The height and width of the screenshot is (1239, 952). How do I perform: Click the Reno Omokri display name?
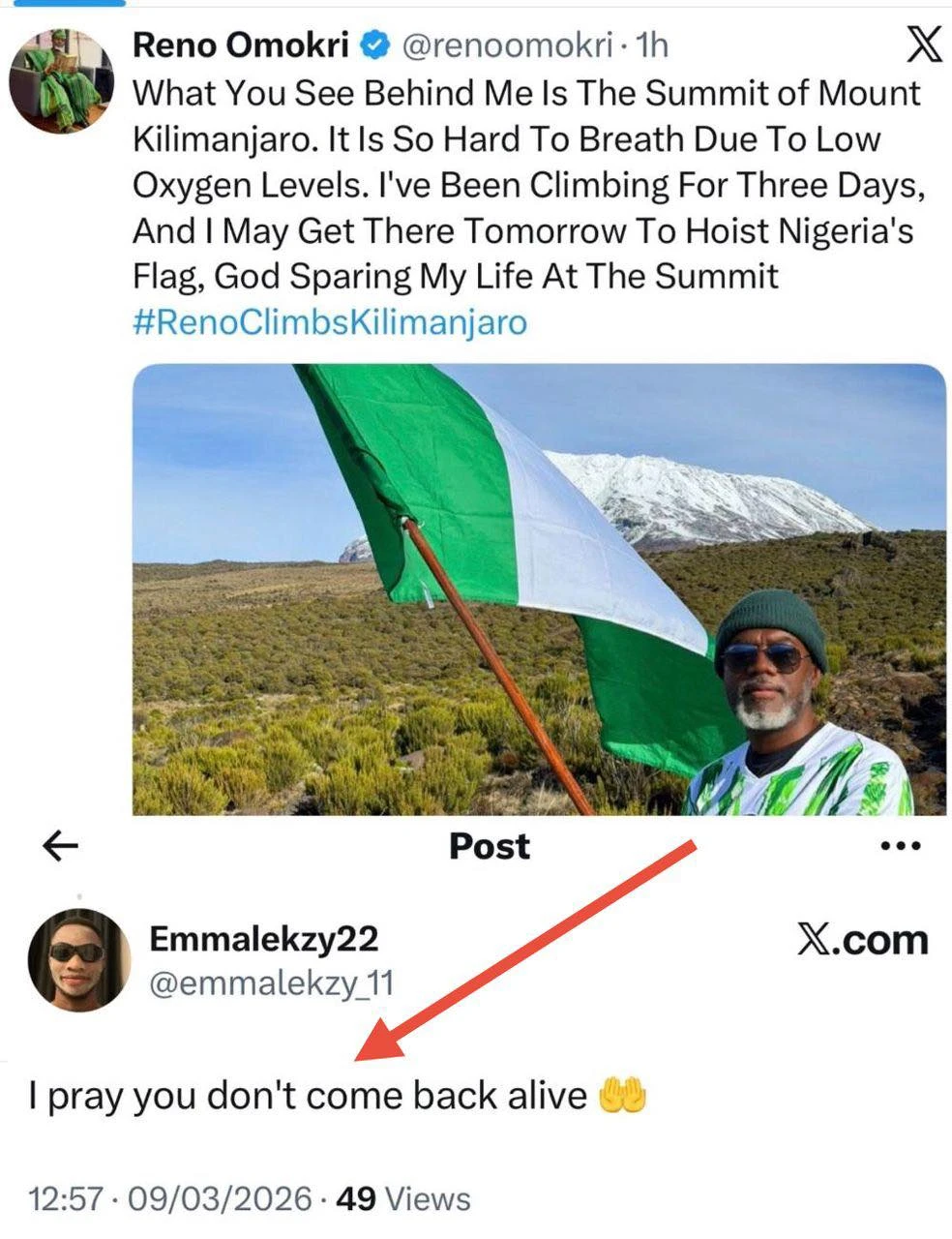(241, 45)
